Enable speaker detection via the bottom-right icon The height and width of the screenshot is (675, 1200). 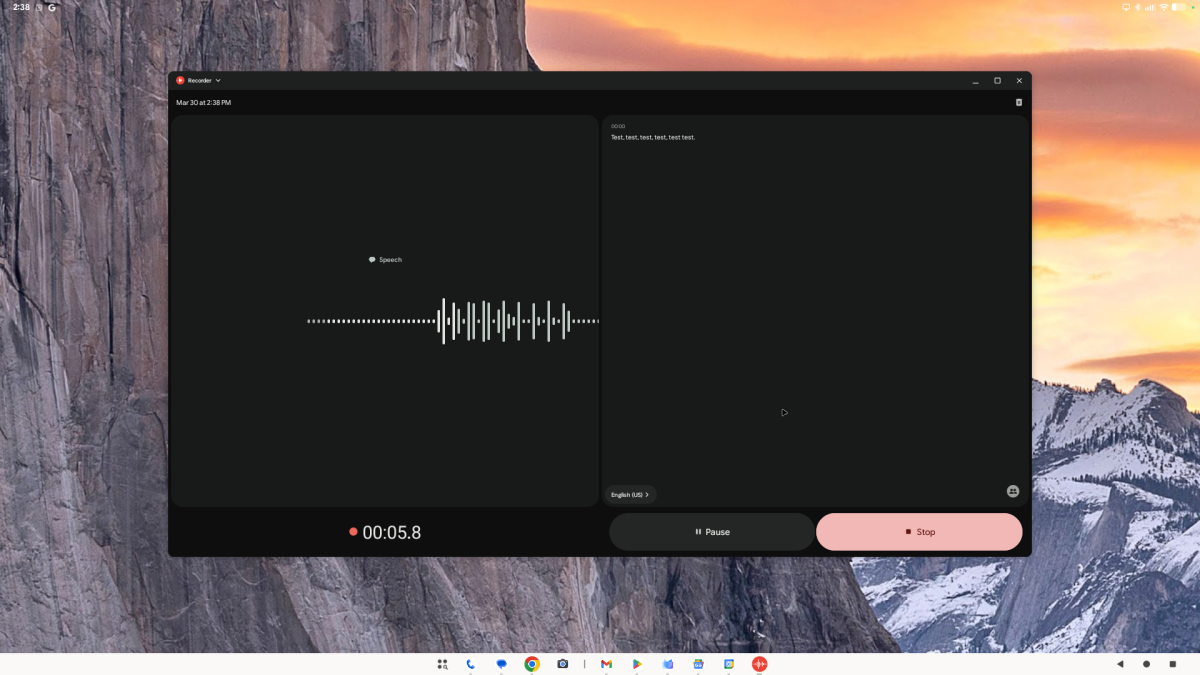pos(1013,490)
